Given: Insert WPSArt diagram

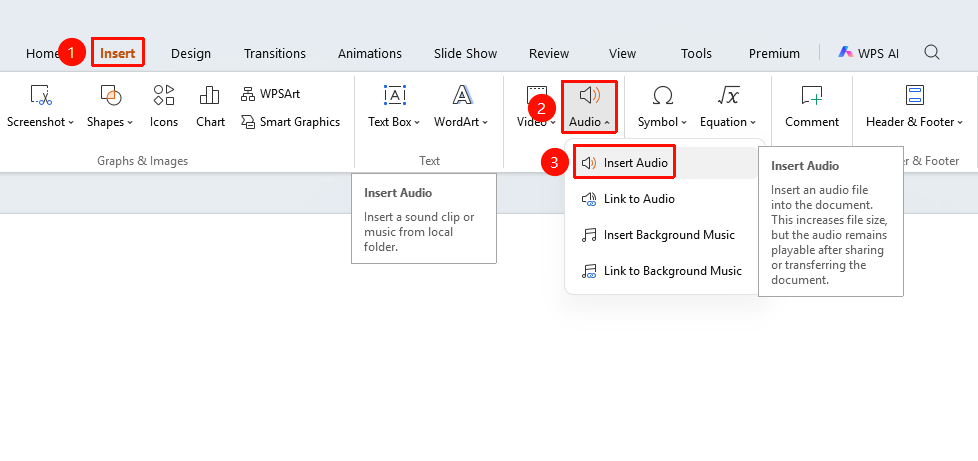Looking at the screenshot, I should [x=270, y=94].
